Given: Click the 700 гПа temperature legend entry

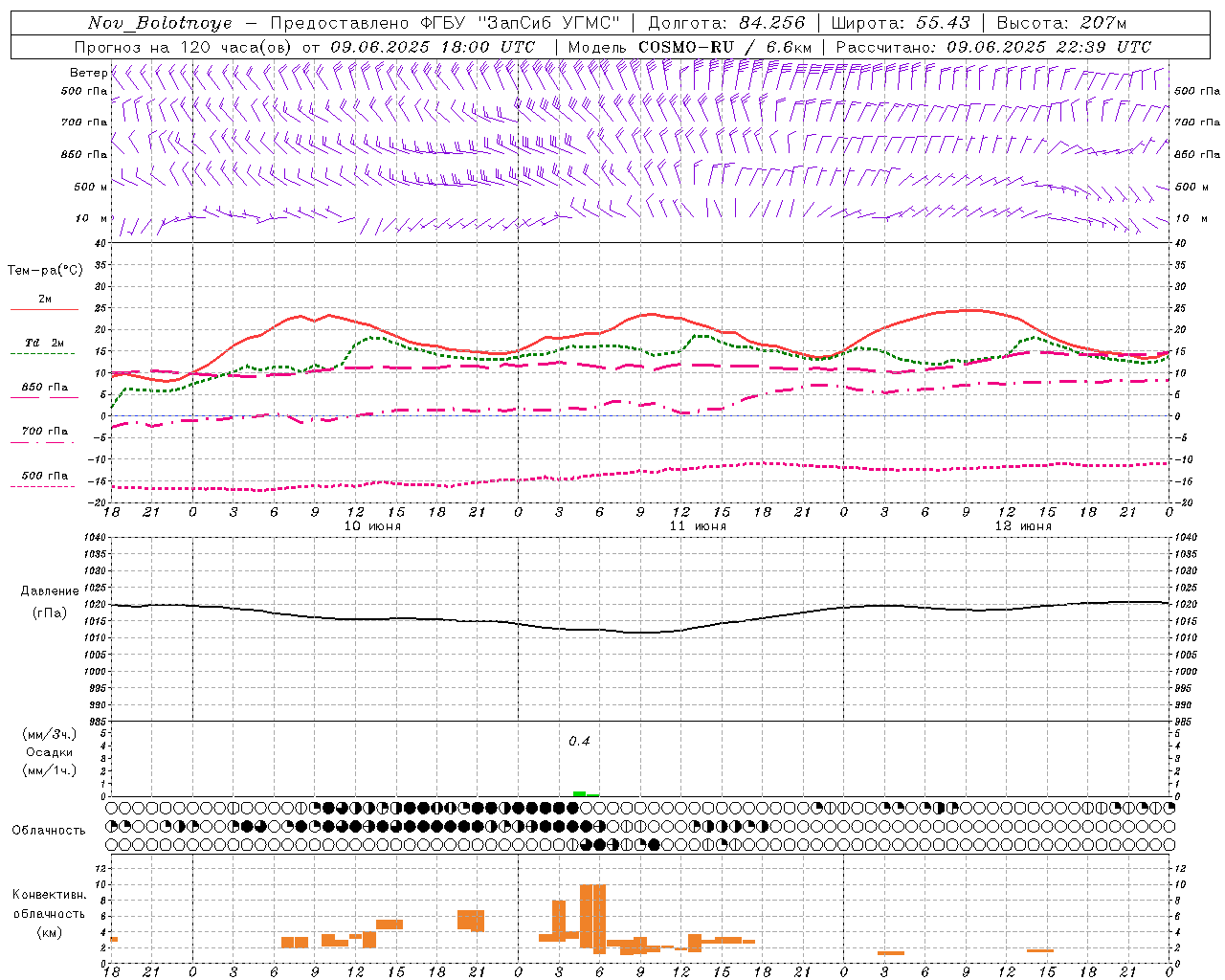Looking at the screenshot, I should 45,432.
